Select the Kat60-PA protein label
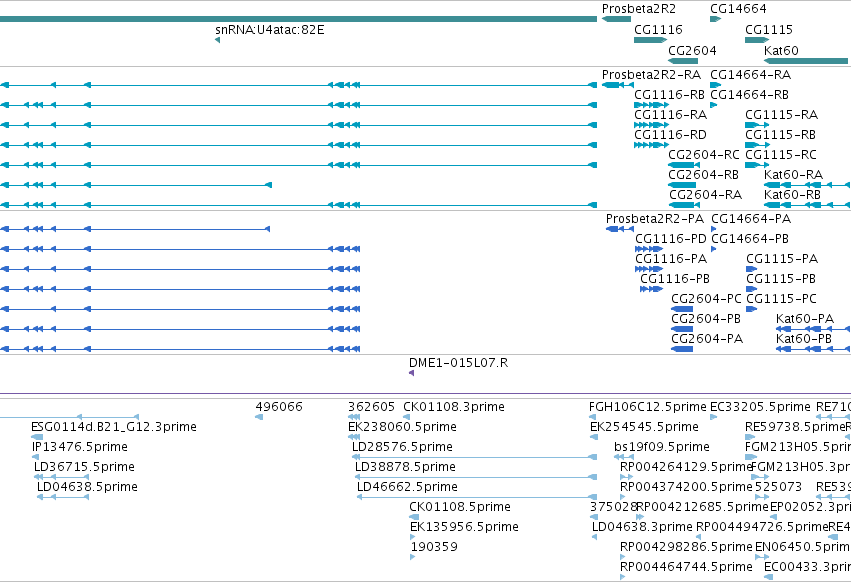The image size is (851, 582). 805,320
